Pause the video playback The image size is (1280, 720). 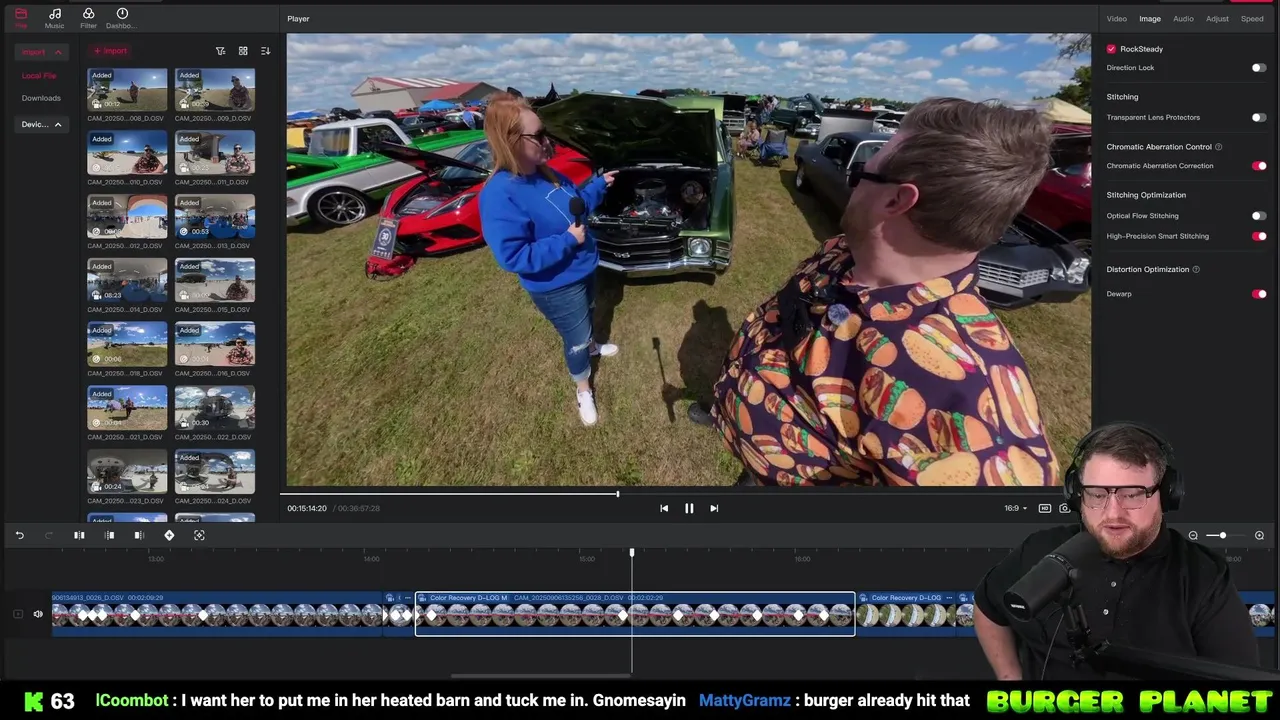pyautogui.click(x=689, y=509)
